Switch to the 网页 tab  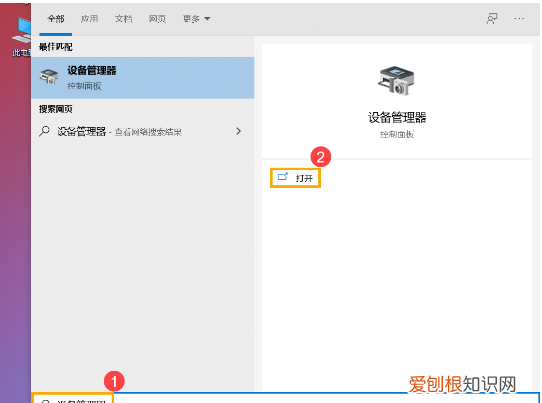[157, 19]
